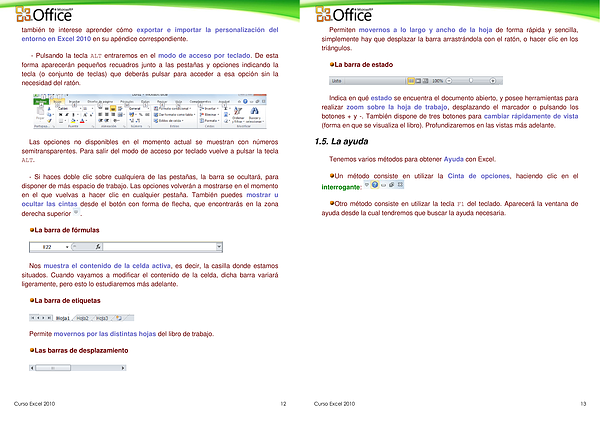600x424 pixels.
Task: Click the green 'interrogante' link
Action: [341, 187]
